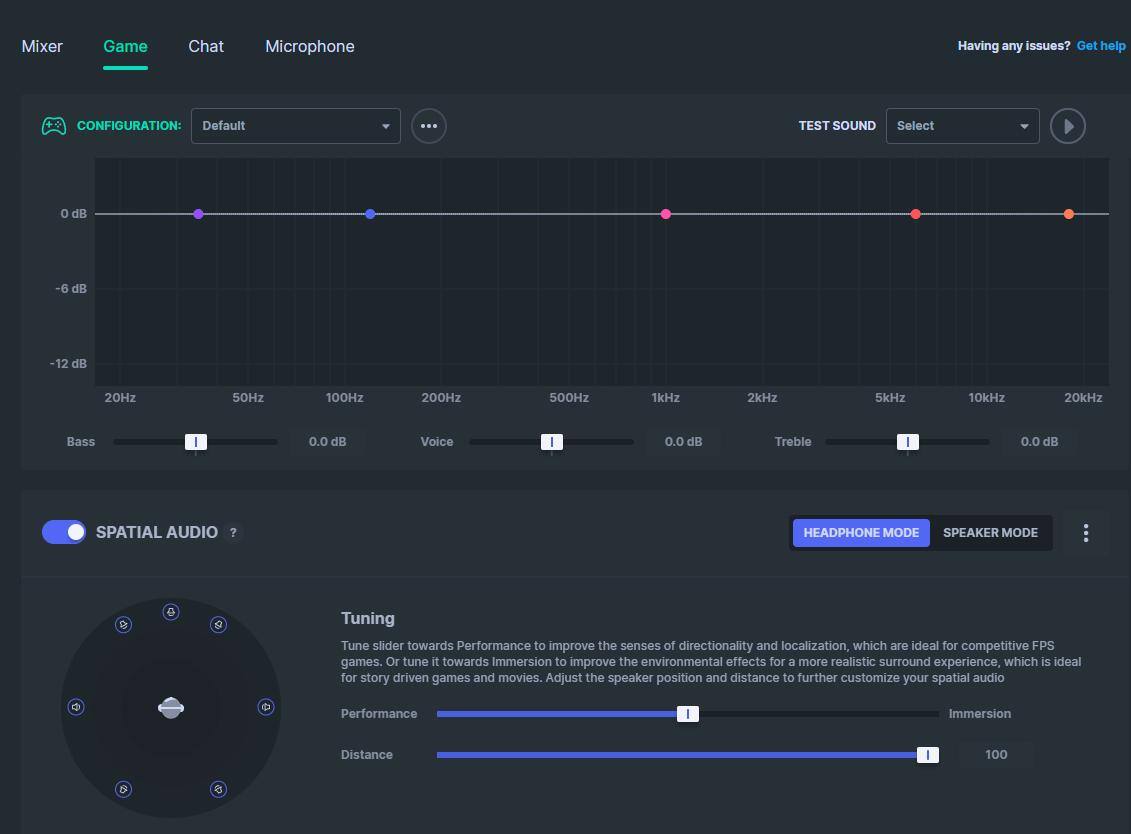Screen dimensions: 1131x834
Task: Click the bottom-right rear speaker icon
Action: click(218, 789)
